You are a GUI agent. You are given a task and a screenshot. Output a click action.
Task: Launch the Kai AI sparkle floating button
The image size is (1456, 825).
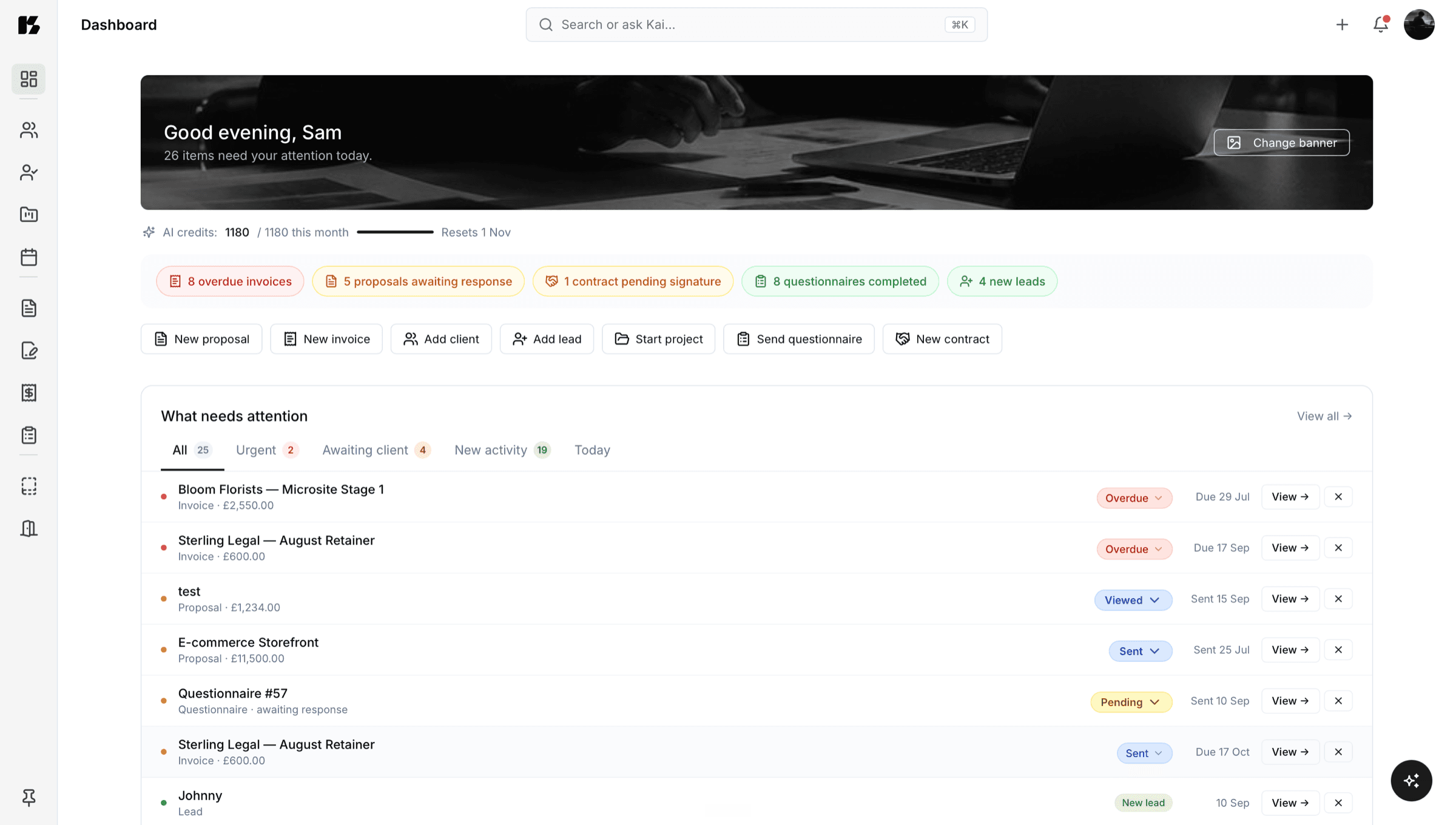[1411, 780]
